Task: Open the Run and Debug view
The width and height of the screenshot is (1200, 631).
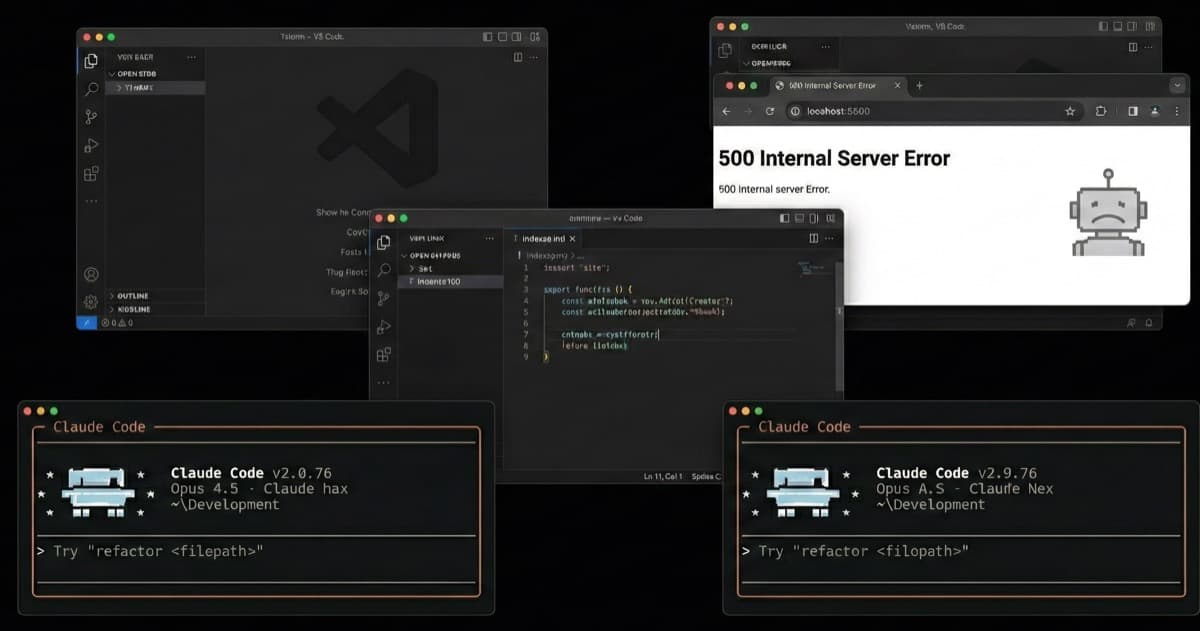Action: (91, 145)
